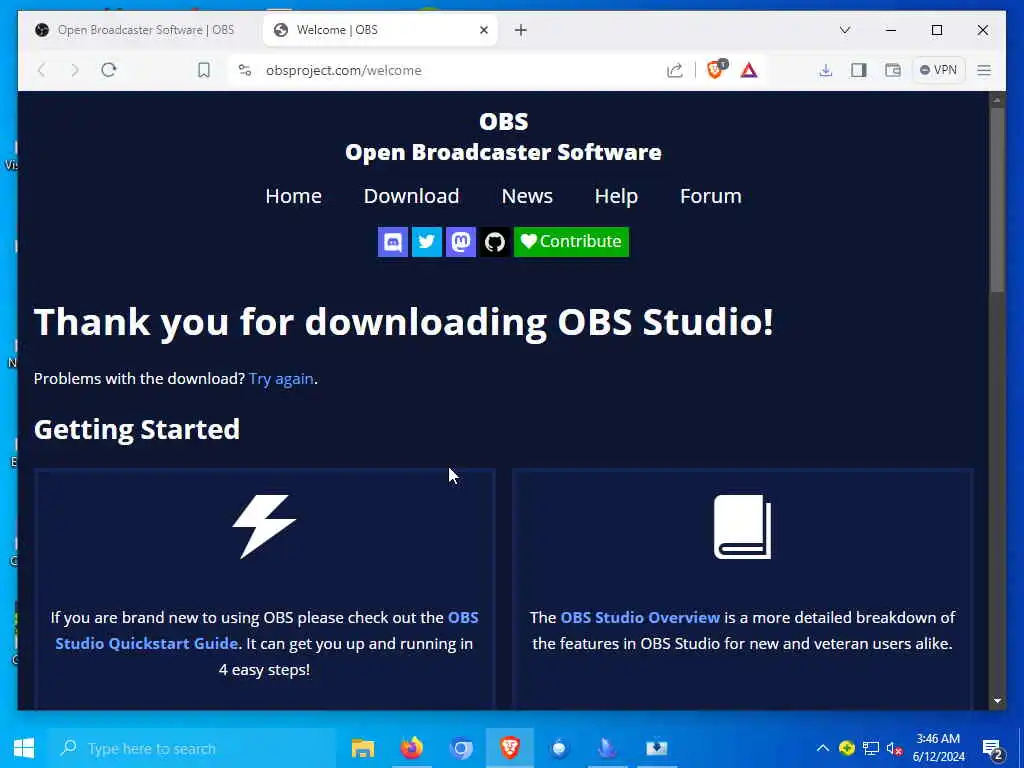Open the OBS GitHub icon link
The width and height of the screenshot is (1024, 768).
494,242
